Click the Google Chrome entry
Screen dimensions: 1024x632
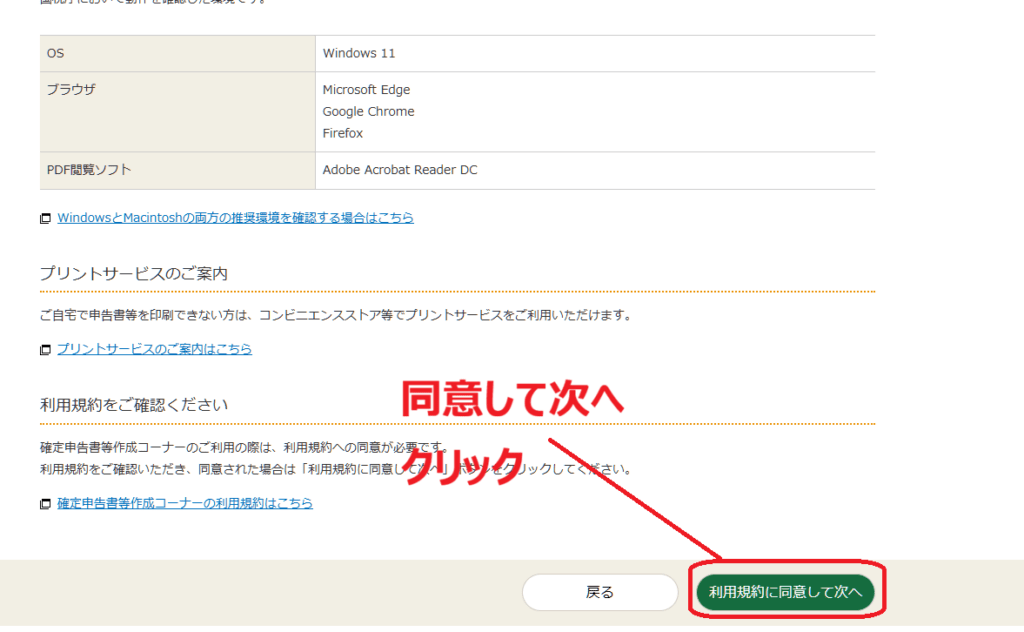[368, 112]
